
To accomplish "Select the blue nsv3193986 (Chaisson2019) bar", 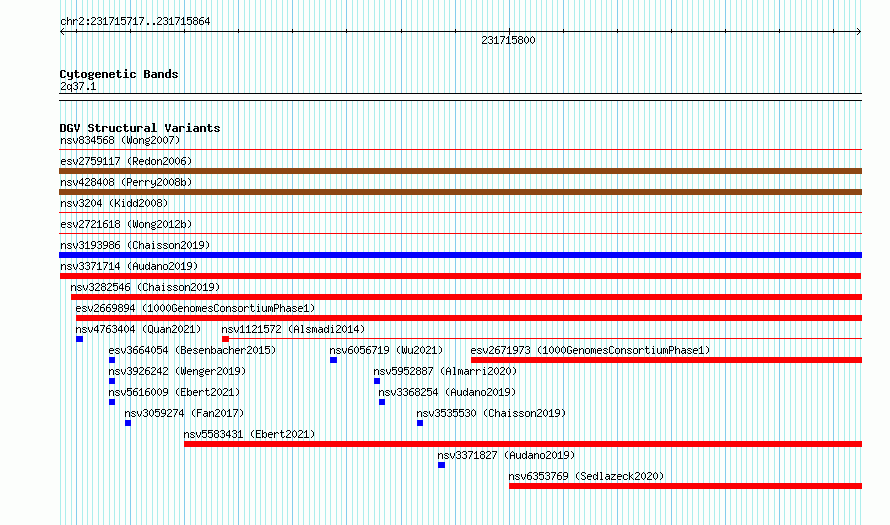I will pos(460,255).
